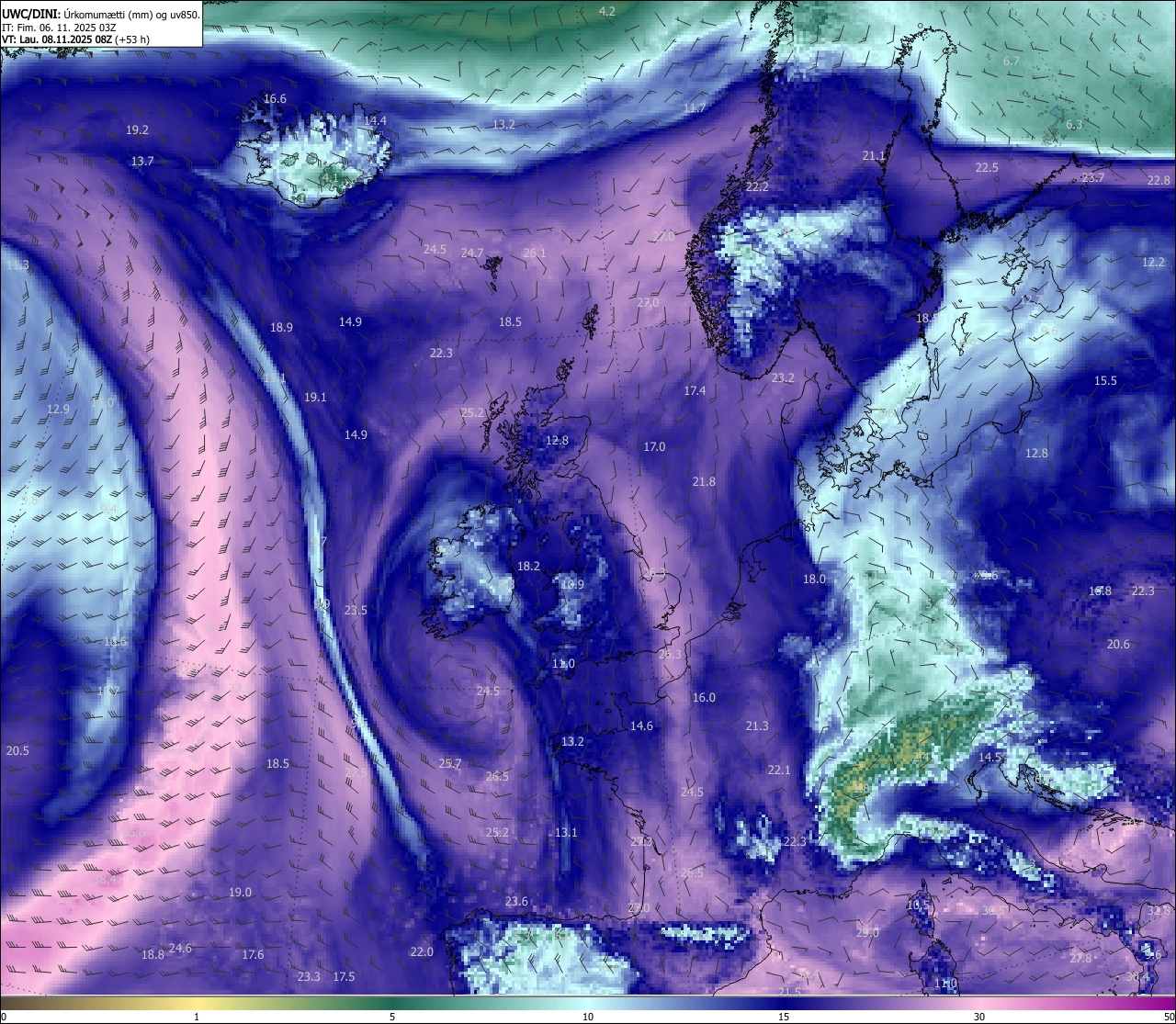Screen dimensions: 1176x1024
Task: Click the 12.2 value at the right edge
Action: pyautogui.click(x=1153, y=262)
